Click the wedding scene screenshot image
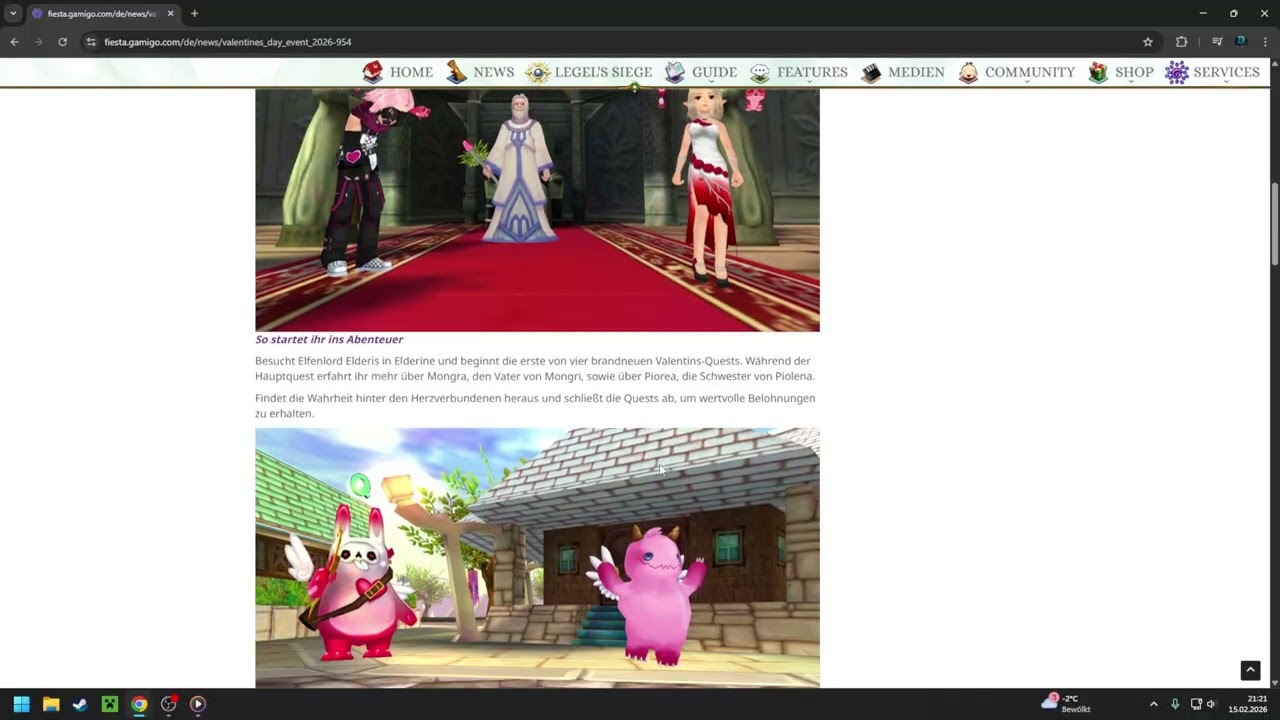This screenshot has width=1280, height=720. 537,210
